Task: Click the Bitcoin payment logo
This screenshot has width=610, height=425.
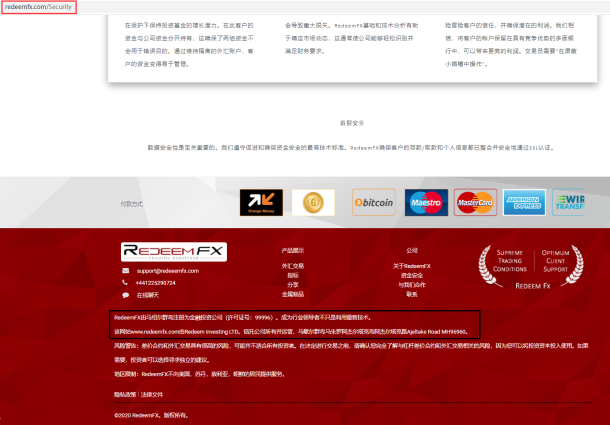Action: tap(373, 202)
